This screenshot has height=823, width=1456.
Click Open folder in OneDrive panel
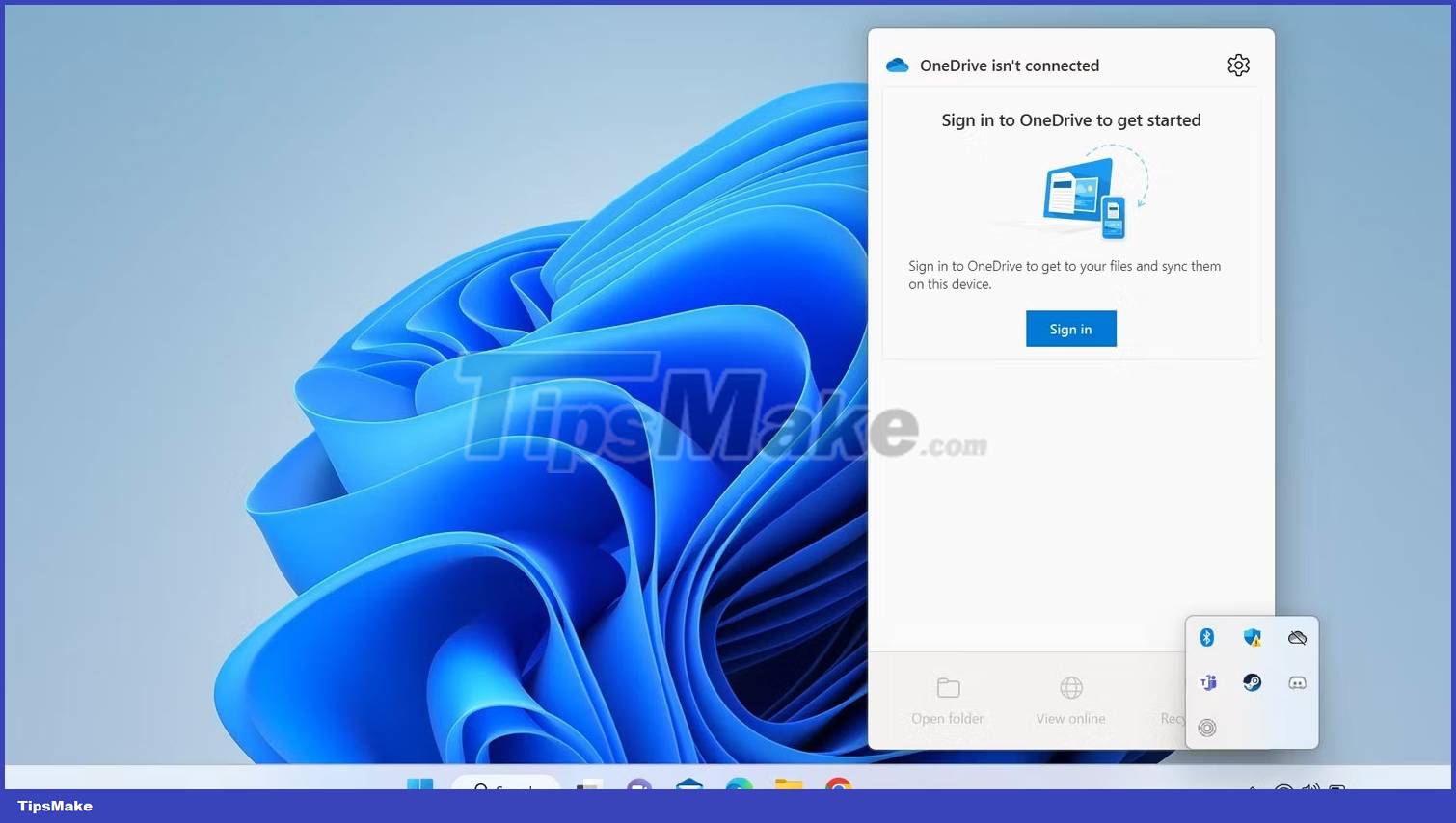pyautogui.click(x=948, y=701)
